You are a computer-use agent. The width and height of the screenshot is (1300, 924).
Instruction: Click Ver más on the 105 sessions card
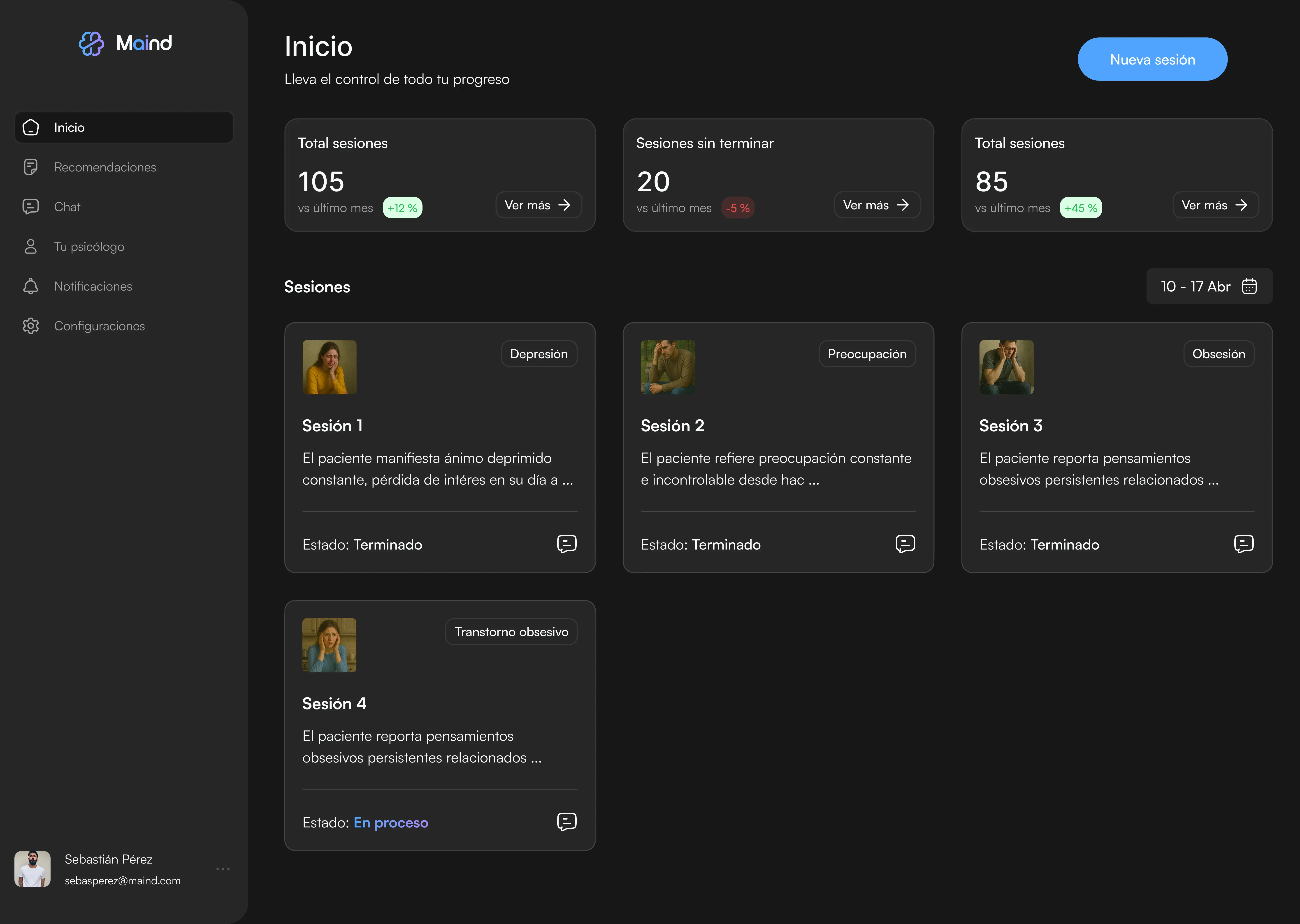(539, 205)
